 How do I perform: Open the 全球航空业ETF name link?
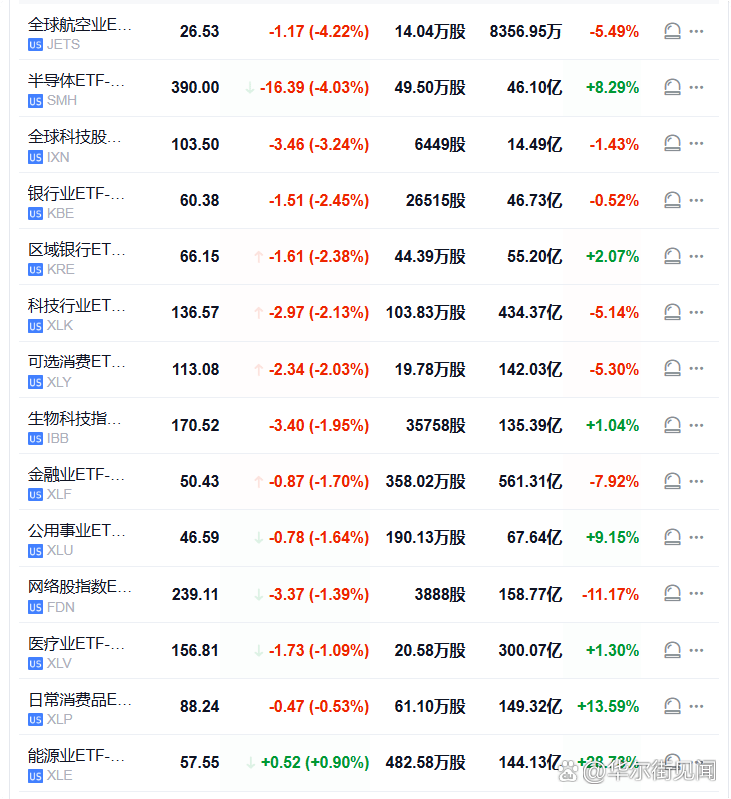click(79, 23)
